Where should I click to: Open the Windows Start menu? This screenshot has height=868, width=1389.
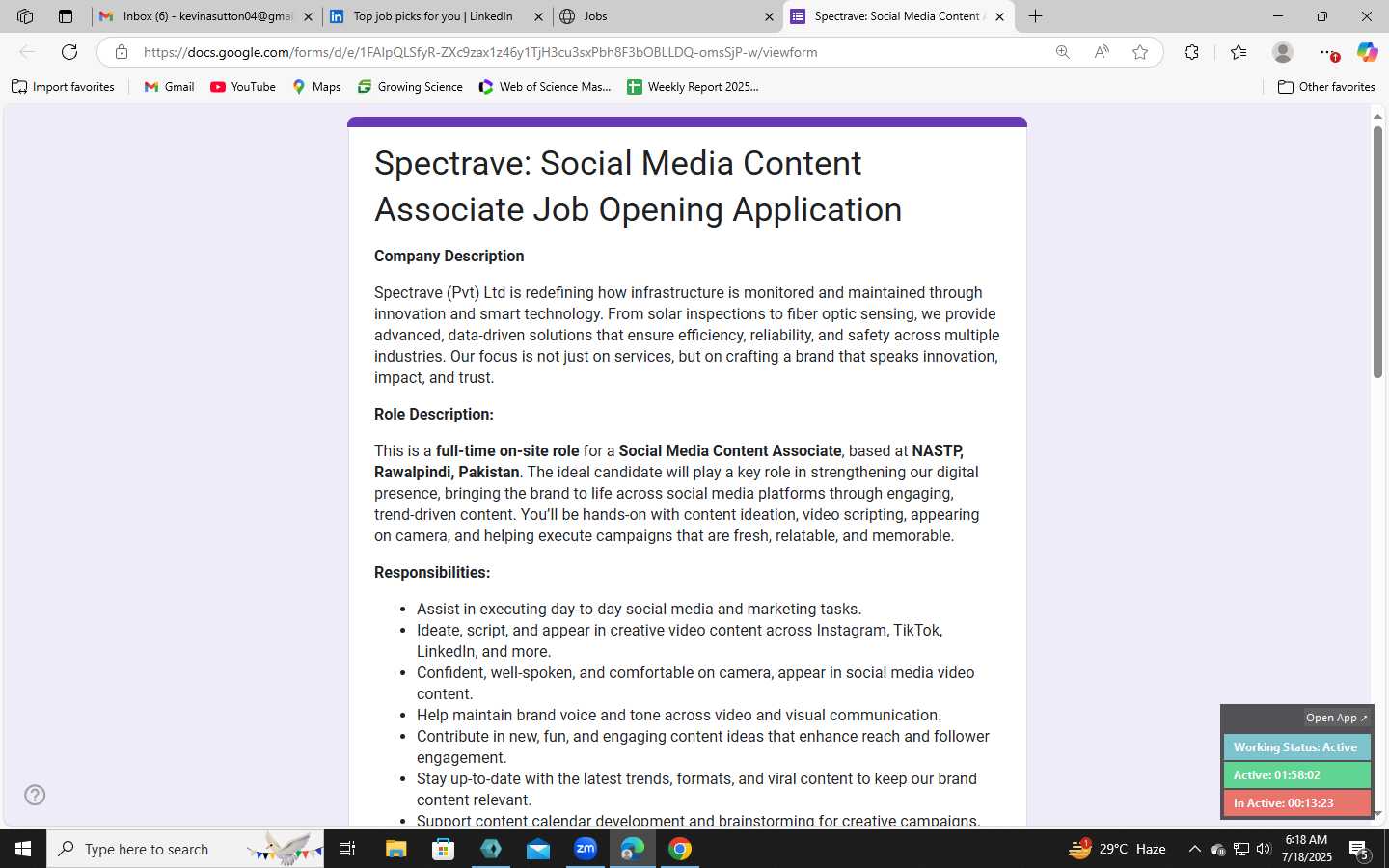[23, 849]
